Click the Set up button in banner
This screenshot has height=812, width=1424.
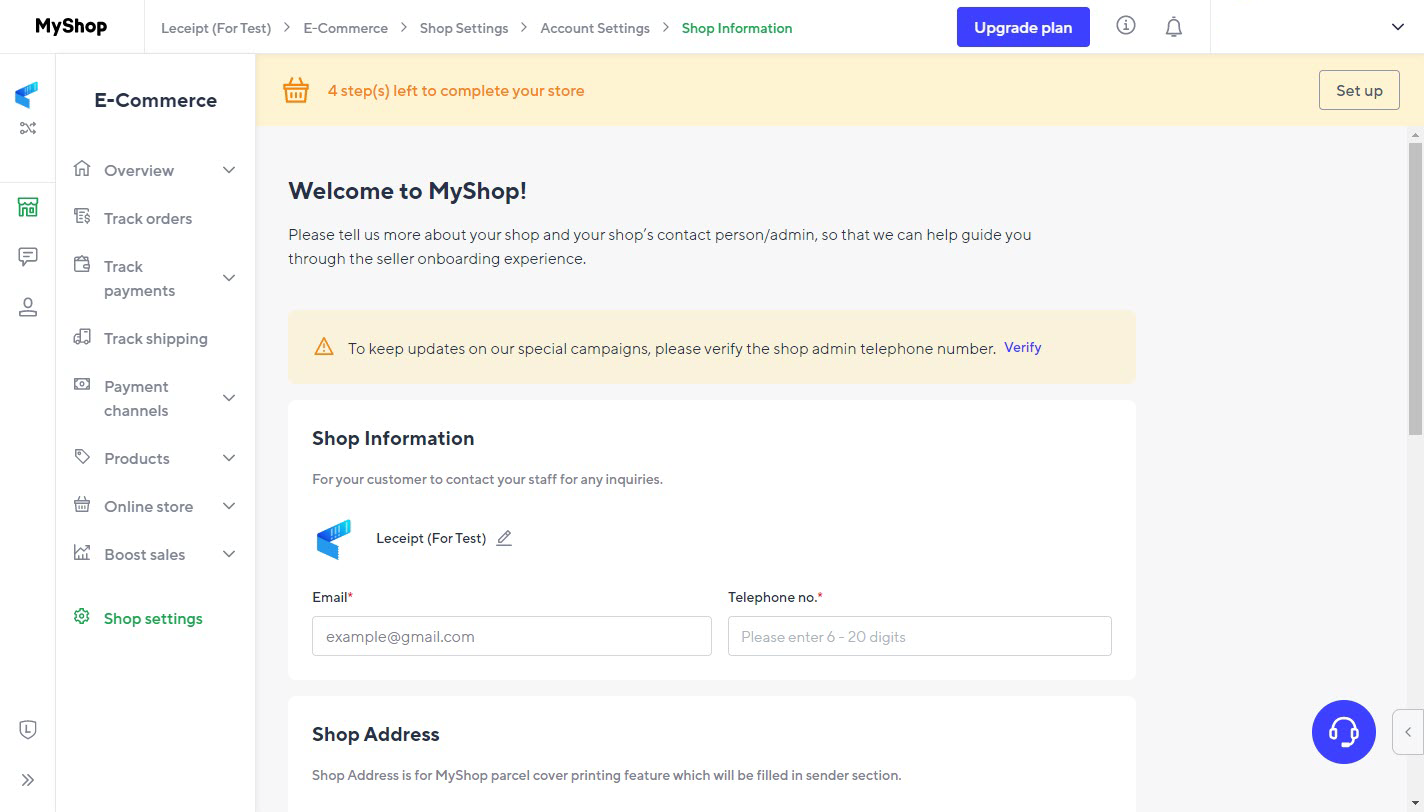[1358, 90]
